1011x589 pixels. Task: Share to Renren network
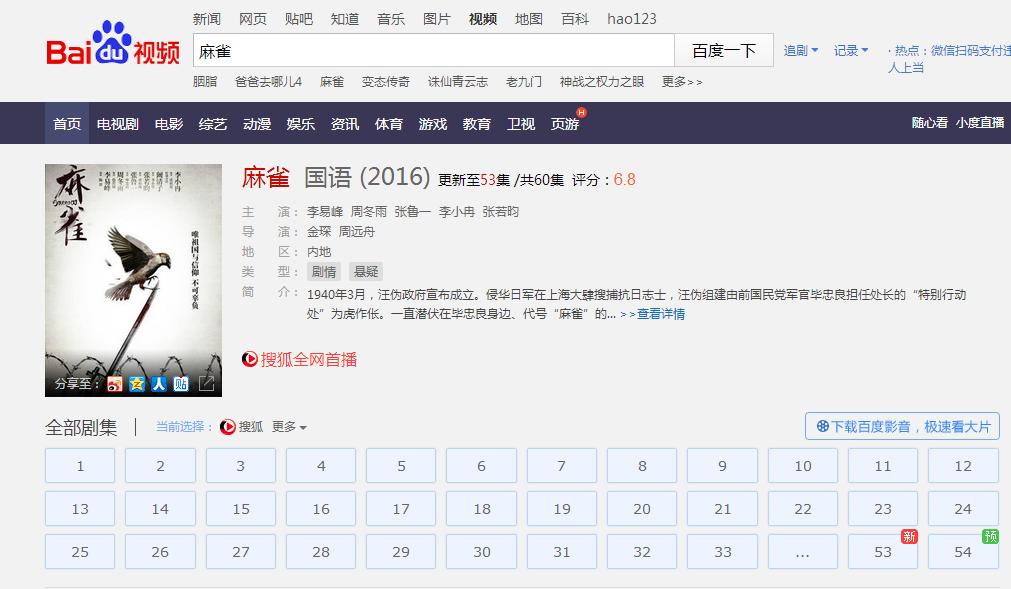[x=157, y=384]
